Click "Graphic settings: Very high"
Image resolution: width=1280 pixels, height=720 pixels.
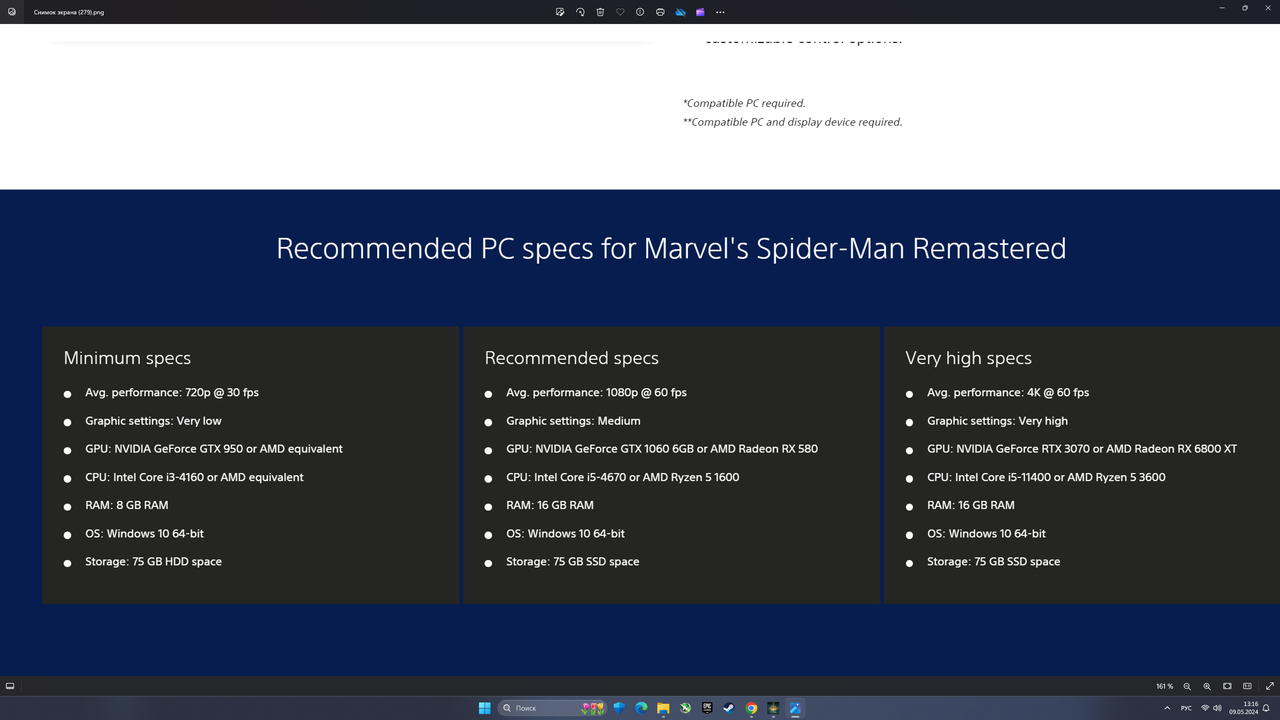(997, 421)
